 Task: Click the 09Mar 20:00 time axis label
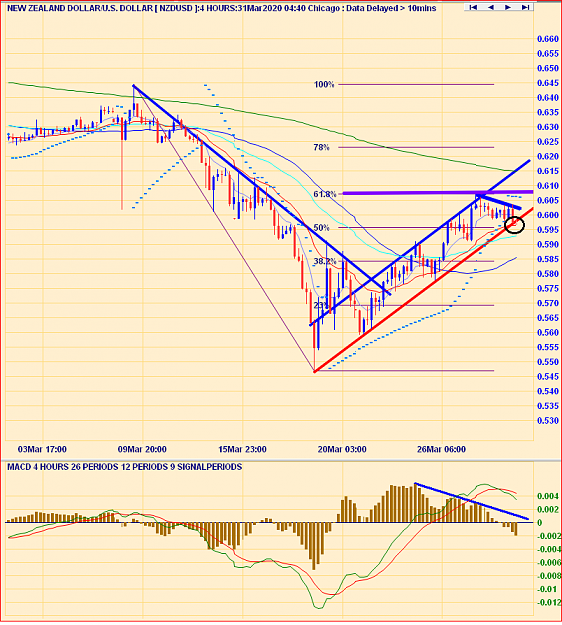(x=142, y=449)
